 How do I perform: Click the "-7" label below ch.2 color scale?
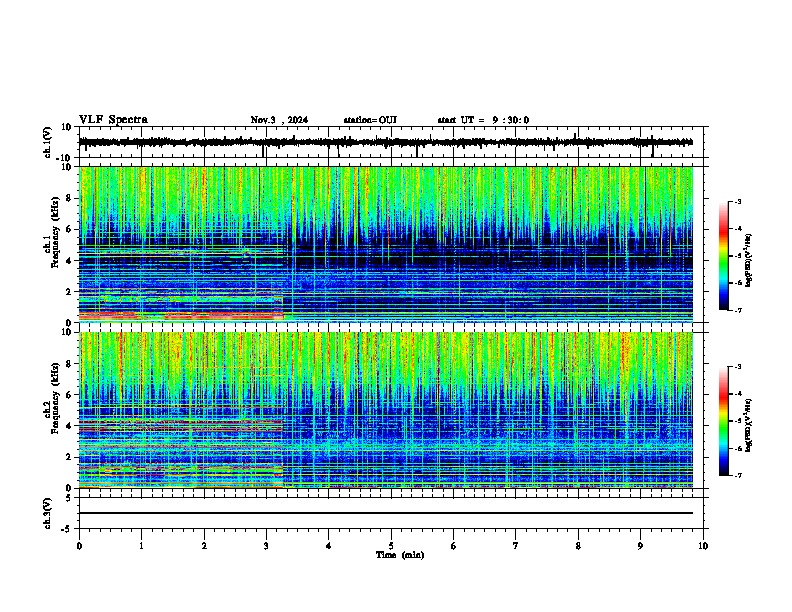point(737,476)
